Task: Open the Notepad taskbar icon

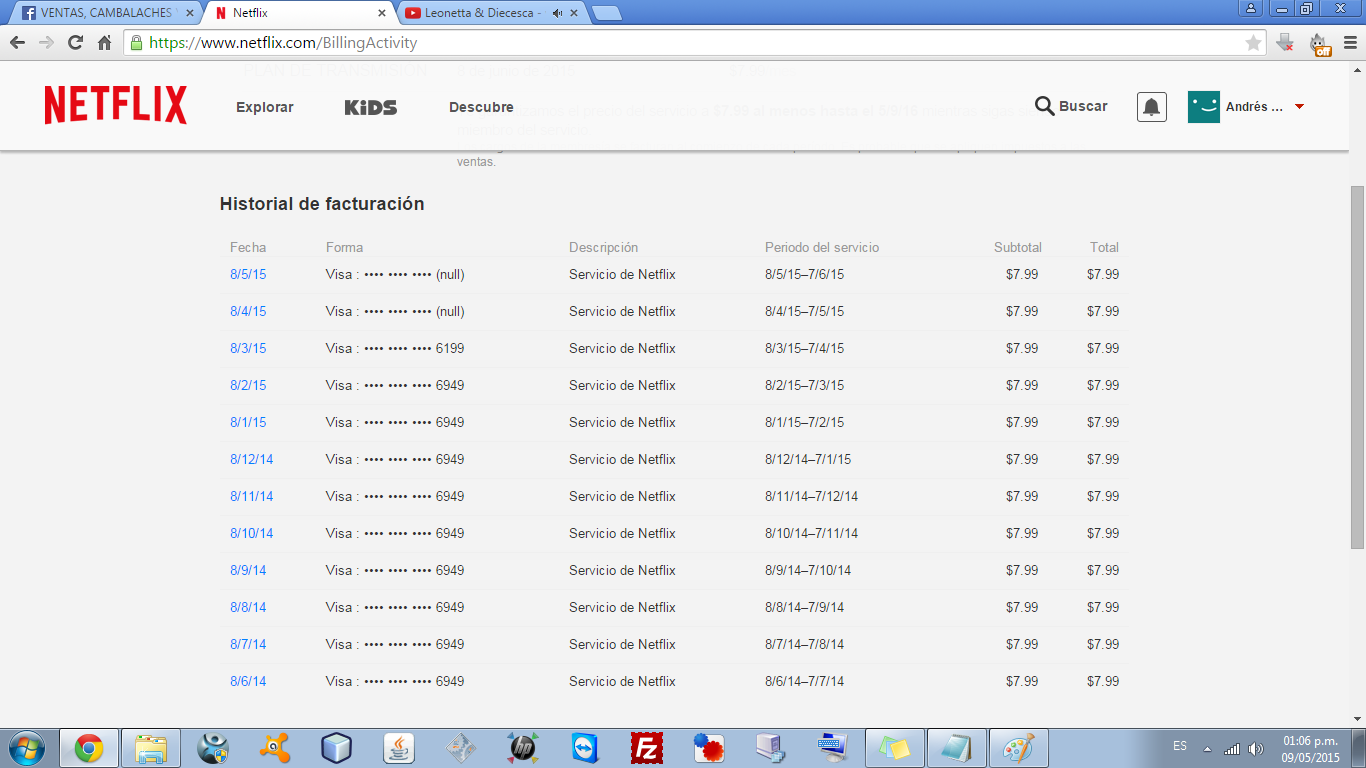Action: (x=956, y=748)
